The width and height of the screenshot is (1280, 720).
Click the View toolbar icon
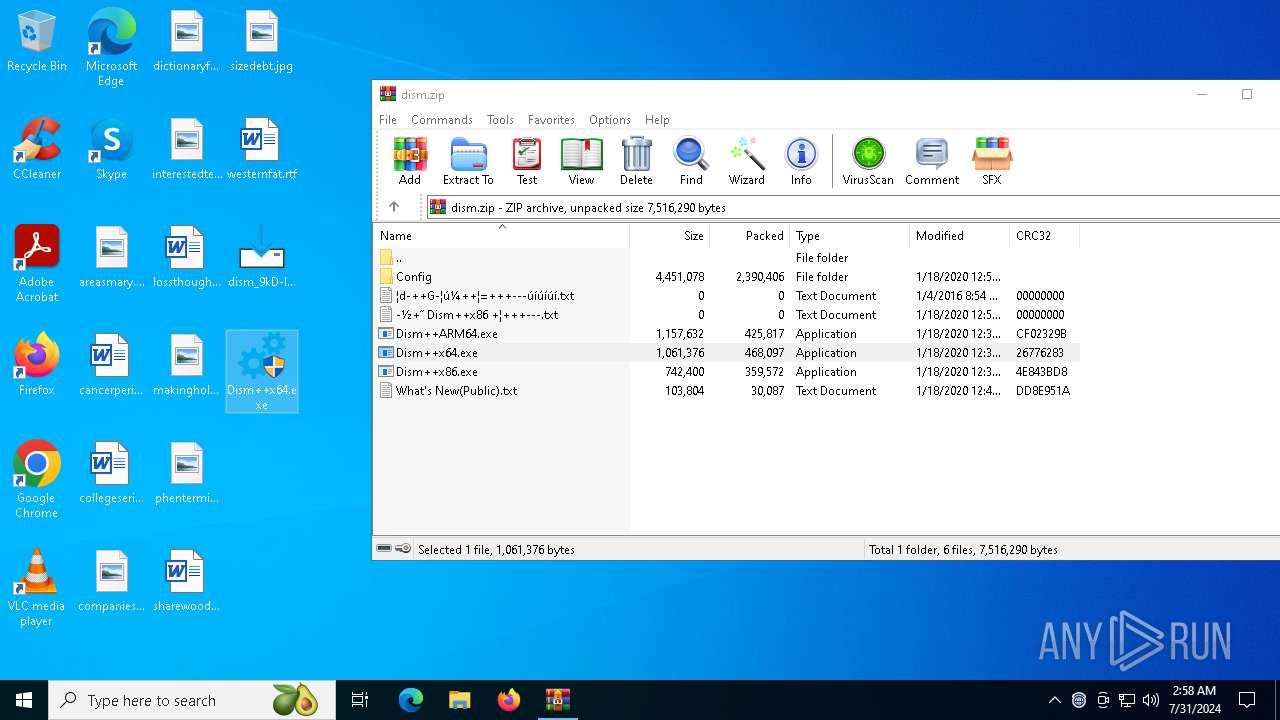[x=581, y=161]
